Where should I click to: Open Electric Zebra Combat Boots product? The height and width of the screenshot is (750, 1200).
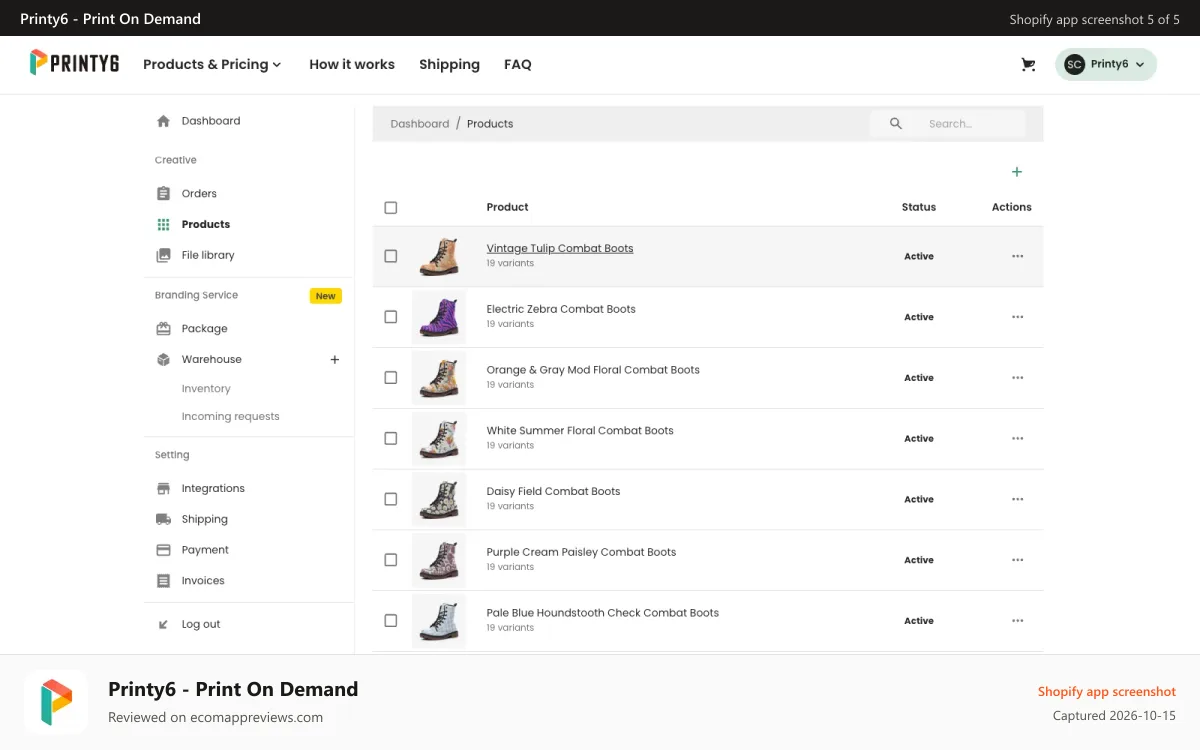(561, 309)
